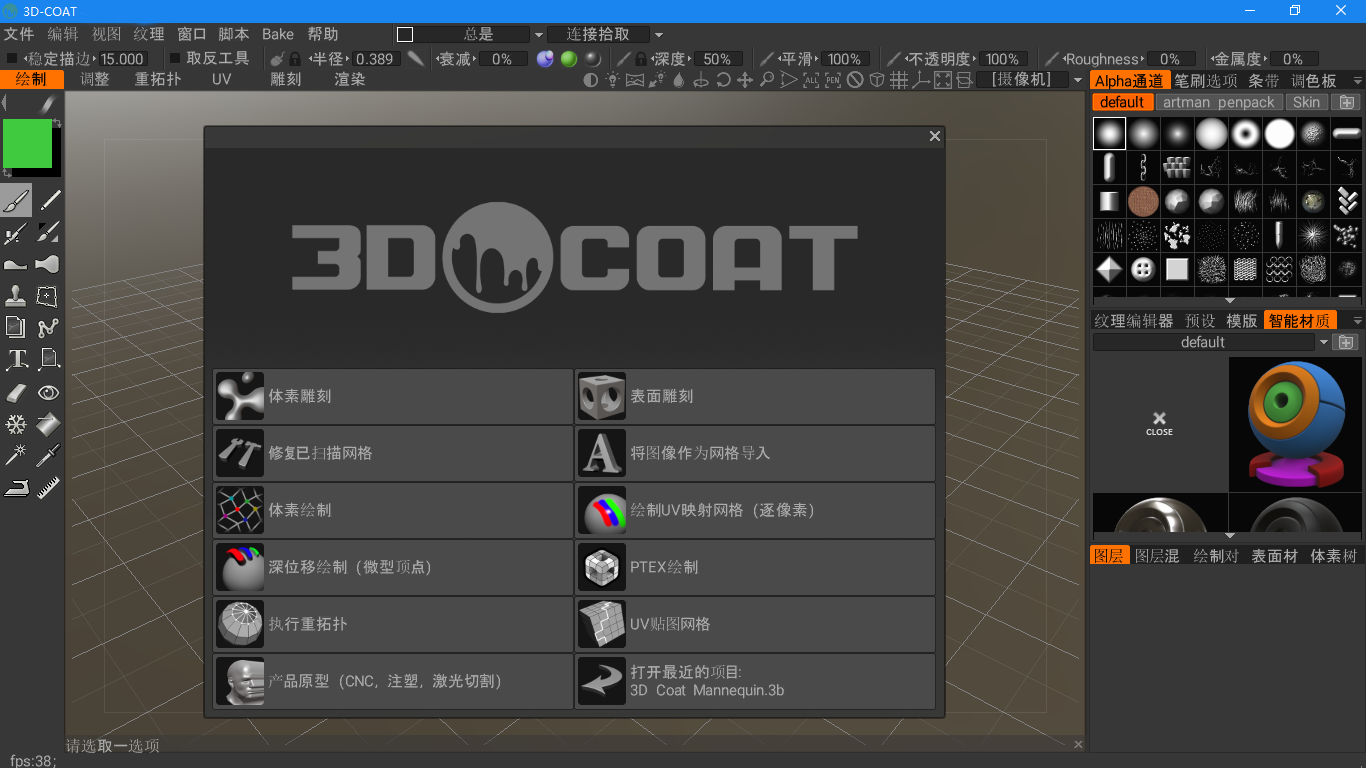1366x768 pixels.
Task: Select the Pencil tool in left toolbar
Action: point(49,201)
